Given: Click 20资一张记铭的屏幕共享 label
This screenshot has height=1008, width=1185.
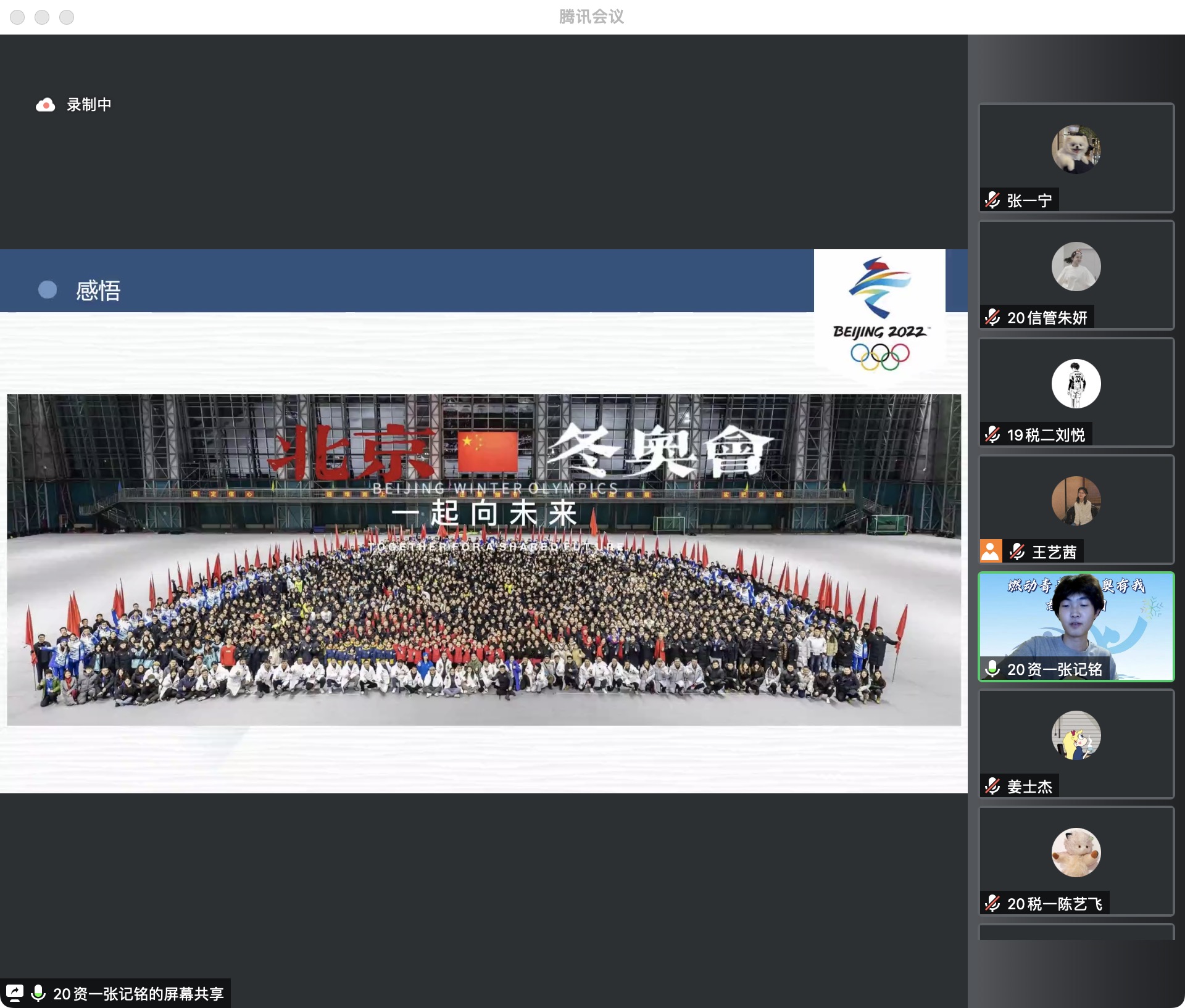Looking at the screenshot, I should pos(138,994).
